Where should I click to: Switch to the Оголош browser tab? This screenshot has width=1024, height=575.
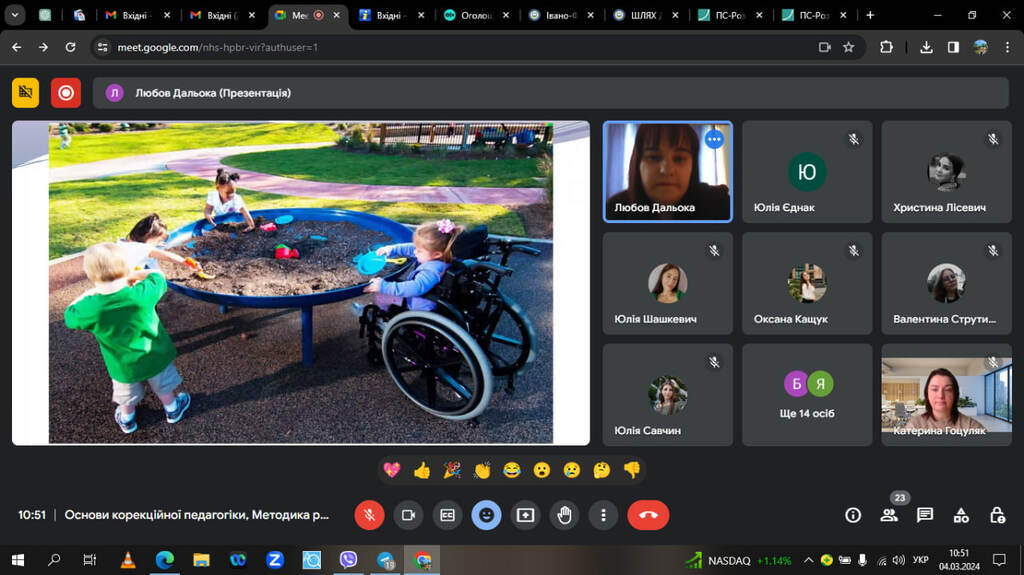pyautogui.click(x=476, y=15)
